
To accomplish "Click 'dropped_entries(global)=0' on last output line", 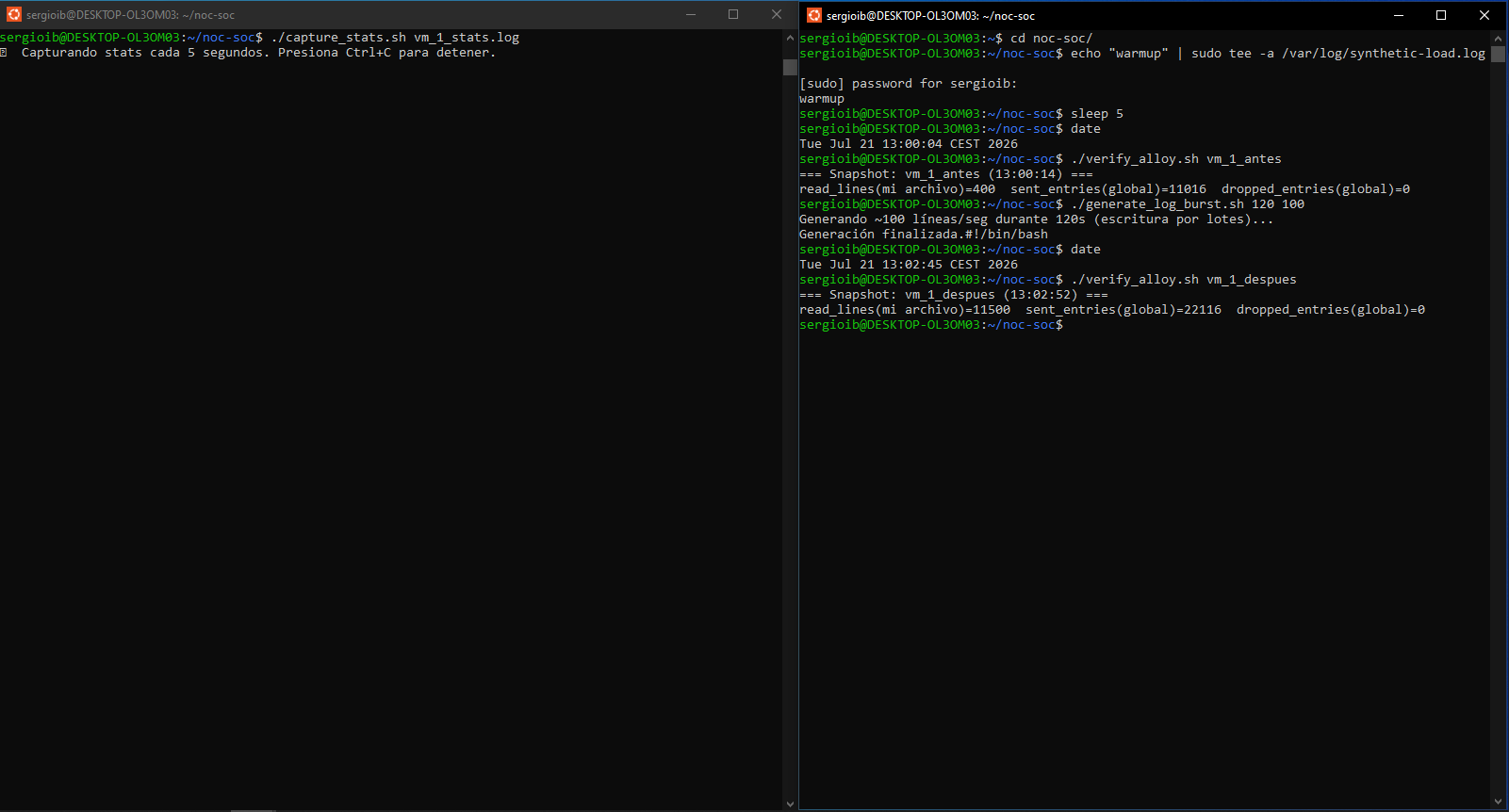I will click(x=1331, y=310).
